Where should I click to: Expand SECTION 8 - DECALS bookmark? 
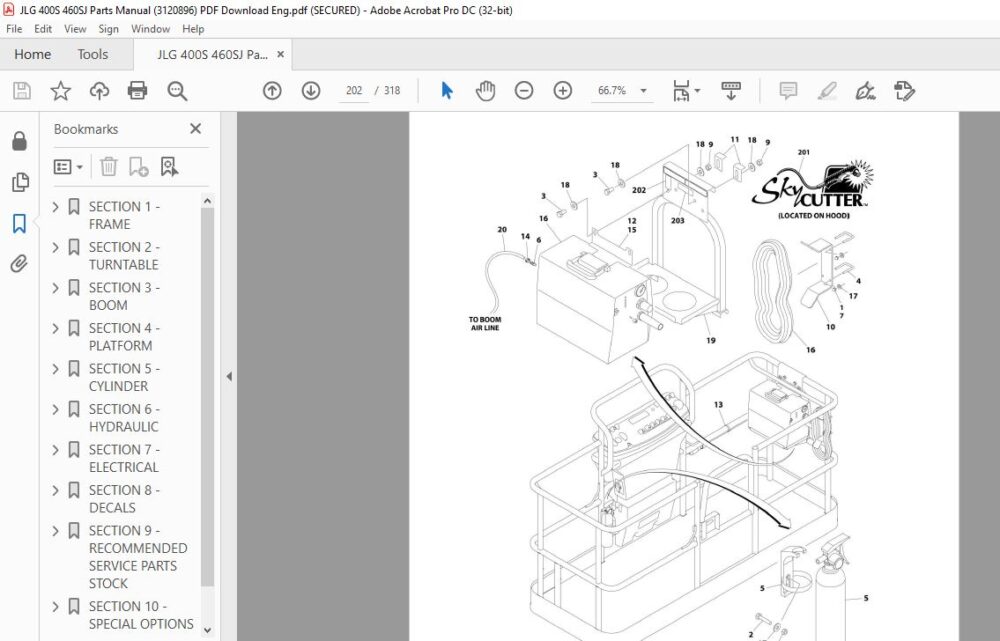click(55, 490)
